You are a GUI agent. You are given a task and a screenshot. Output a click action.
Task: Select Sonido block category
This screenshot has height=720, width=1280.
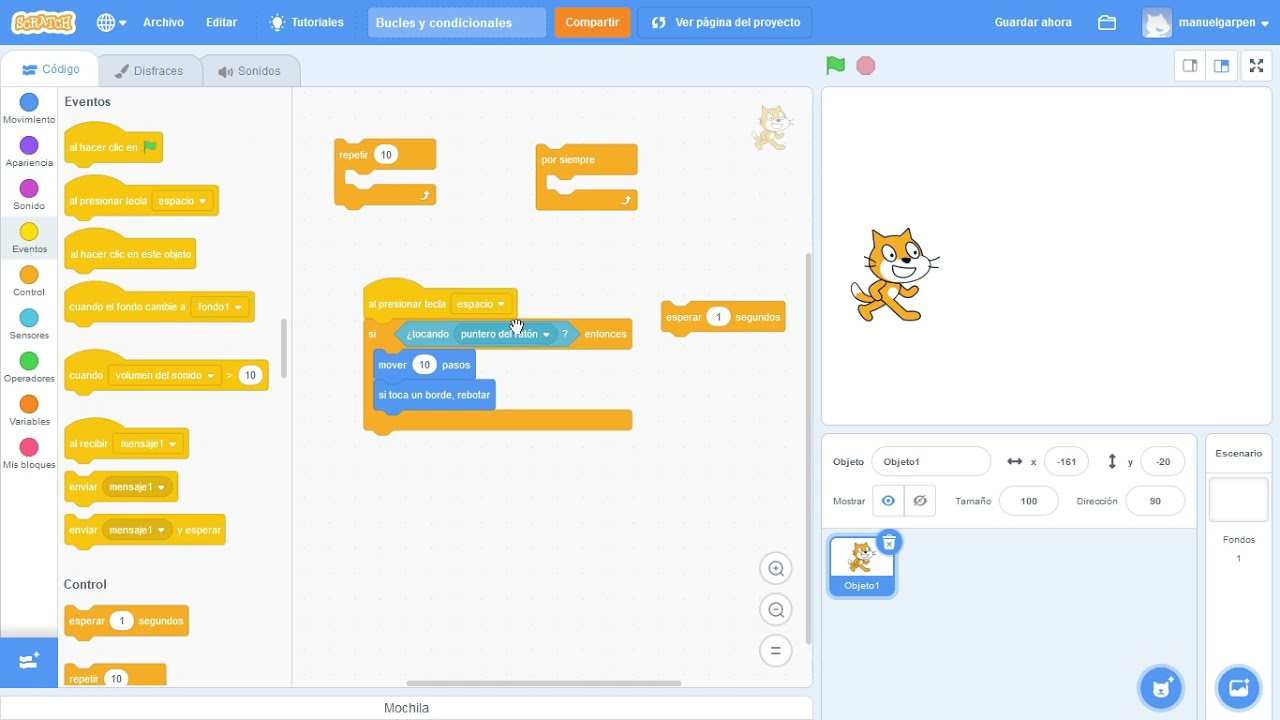29,195
